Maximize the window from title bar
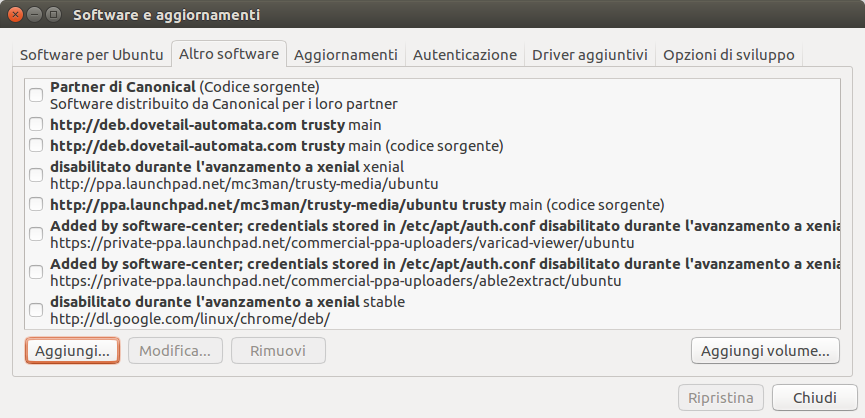 pos(53,14)
